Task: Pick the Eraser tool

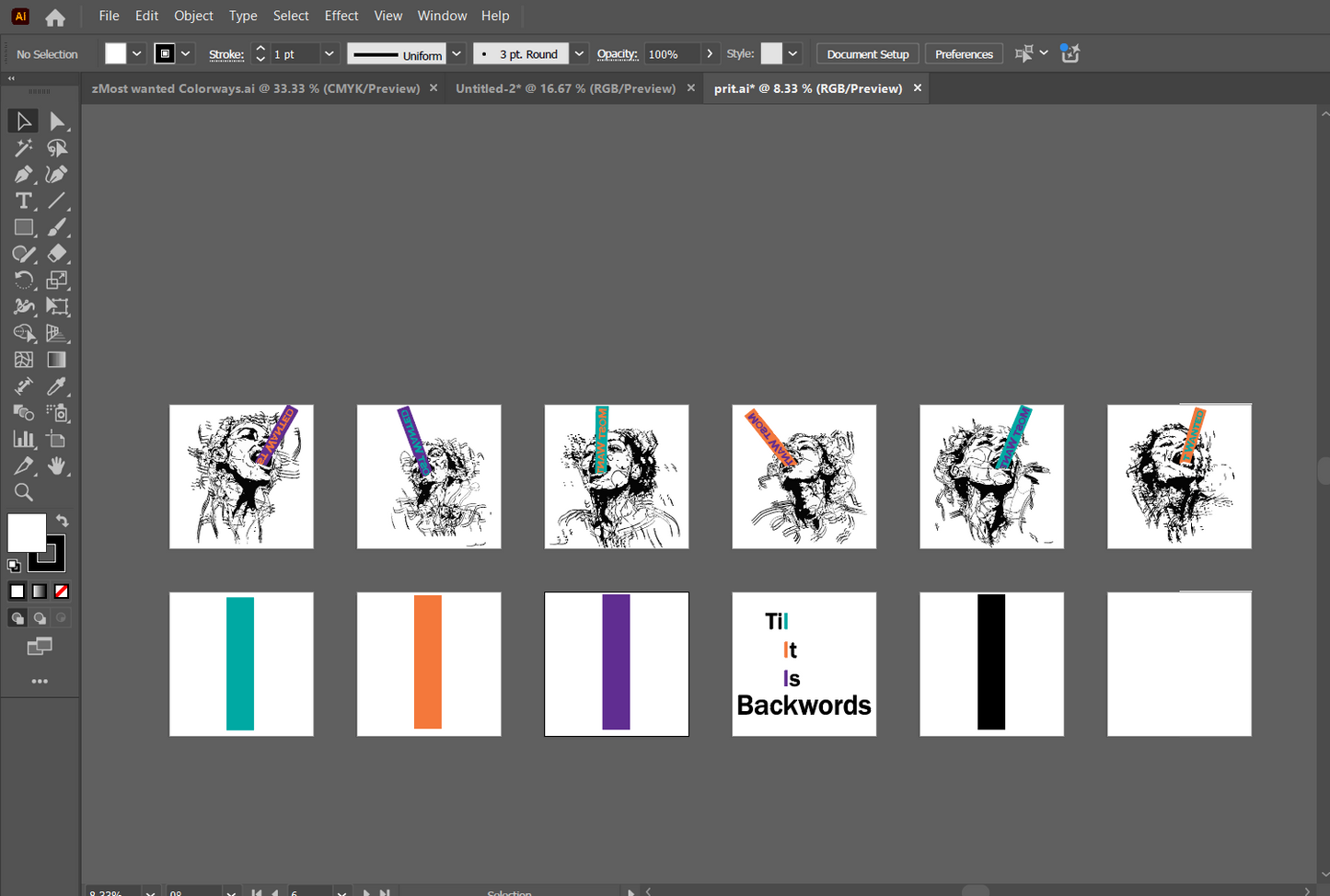Action: 57,254
